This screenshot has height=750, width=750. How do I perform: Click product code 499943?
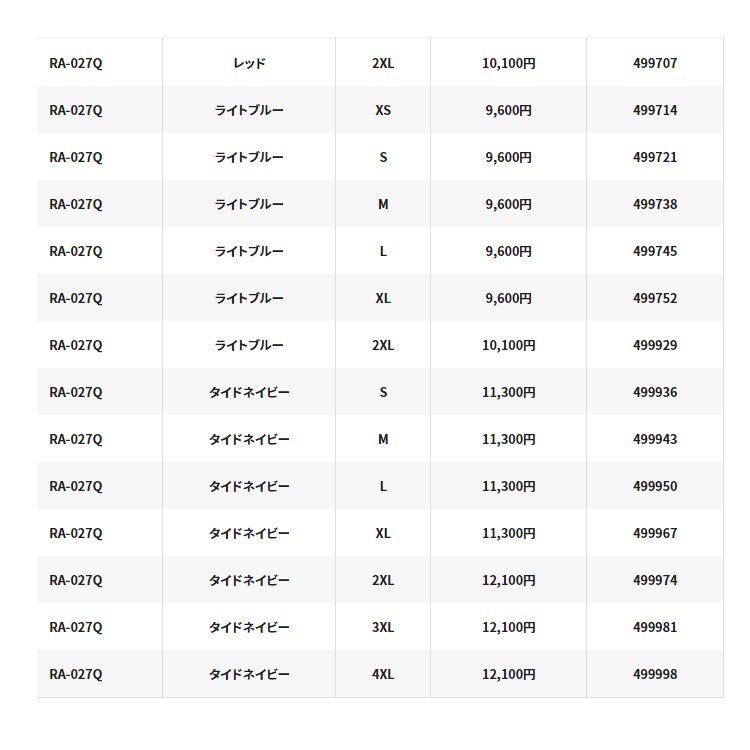point(655,439)
